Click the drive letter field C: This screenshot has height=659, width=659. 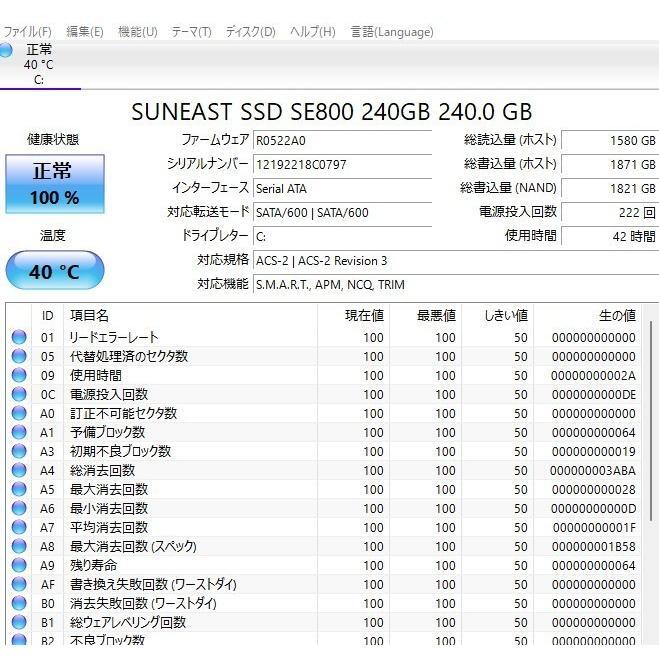(x=343, y=236)
